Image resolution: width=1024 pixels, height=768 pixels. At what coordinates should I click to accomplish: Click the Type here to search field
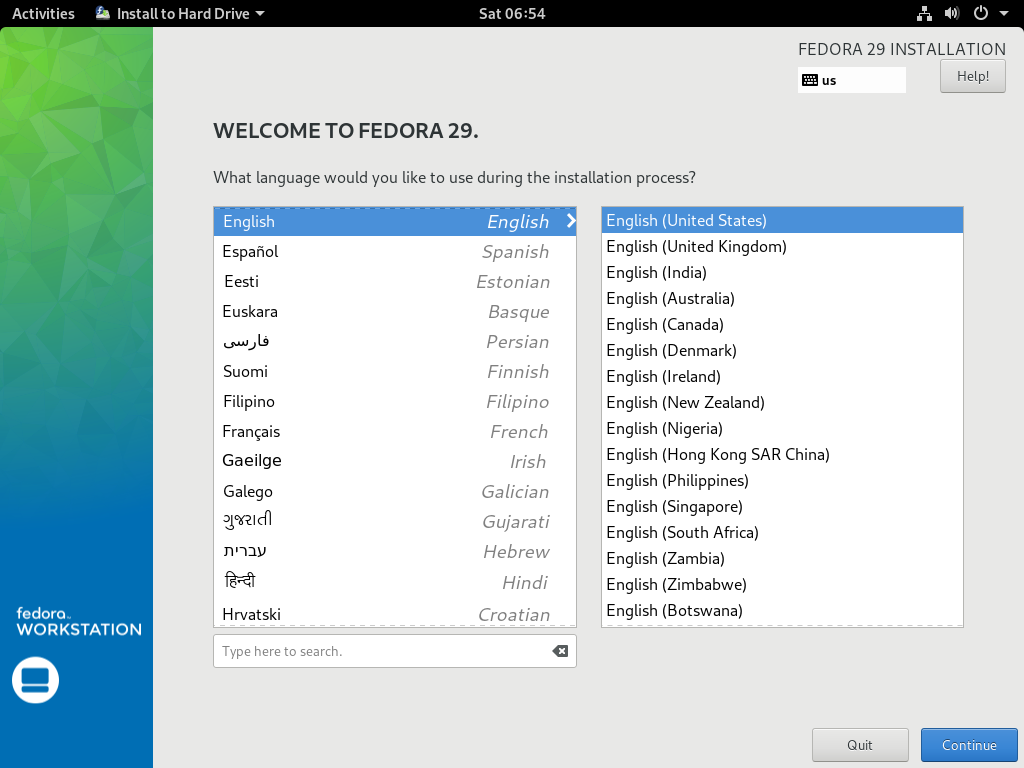click(x=394, y=651)
